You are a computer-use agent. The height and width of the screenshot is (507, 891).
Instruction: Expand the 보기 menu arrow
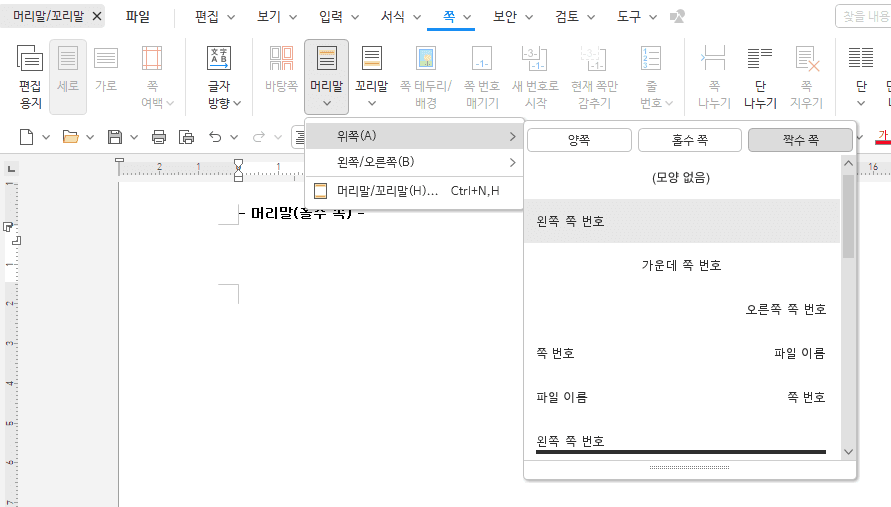pos(293,17)
